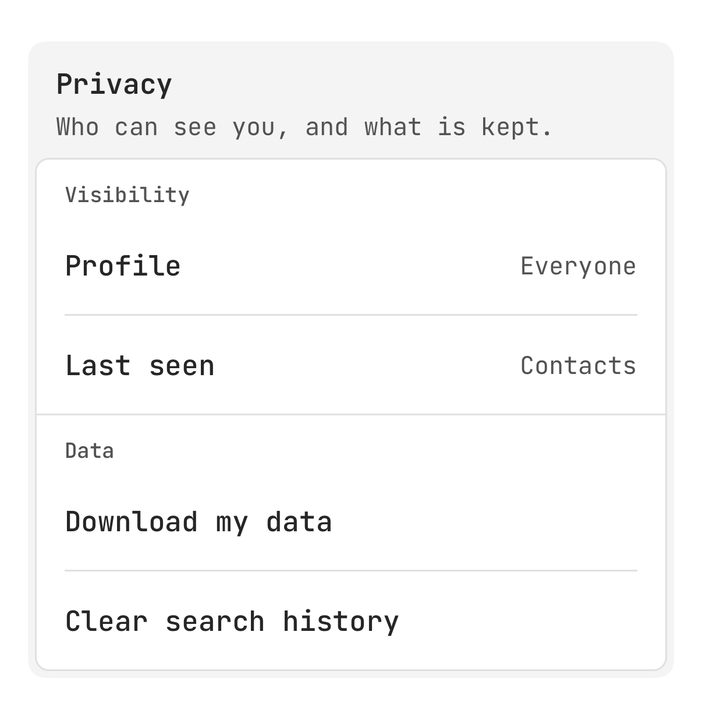Click the Privacy heading
This screenshot has height=720, width=702.
pyautogui.click(x=114, y=84)
